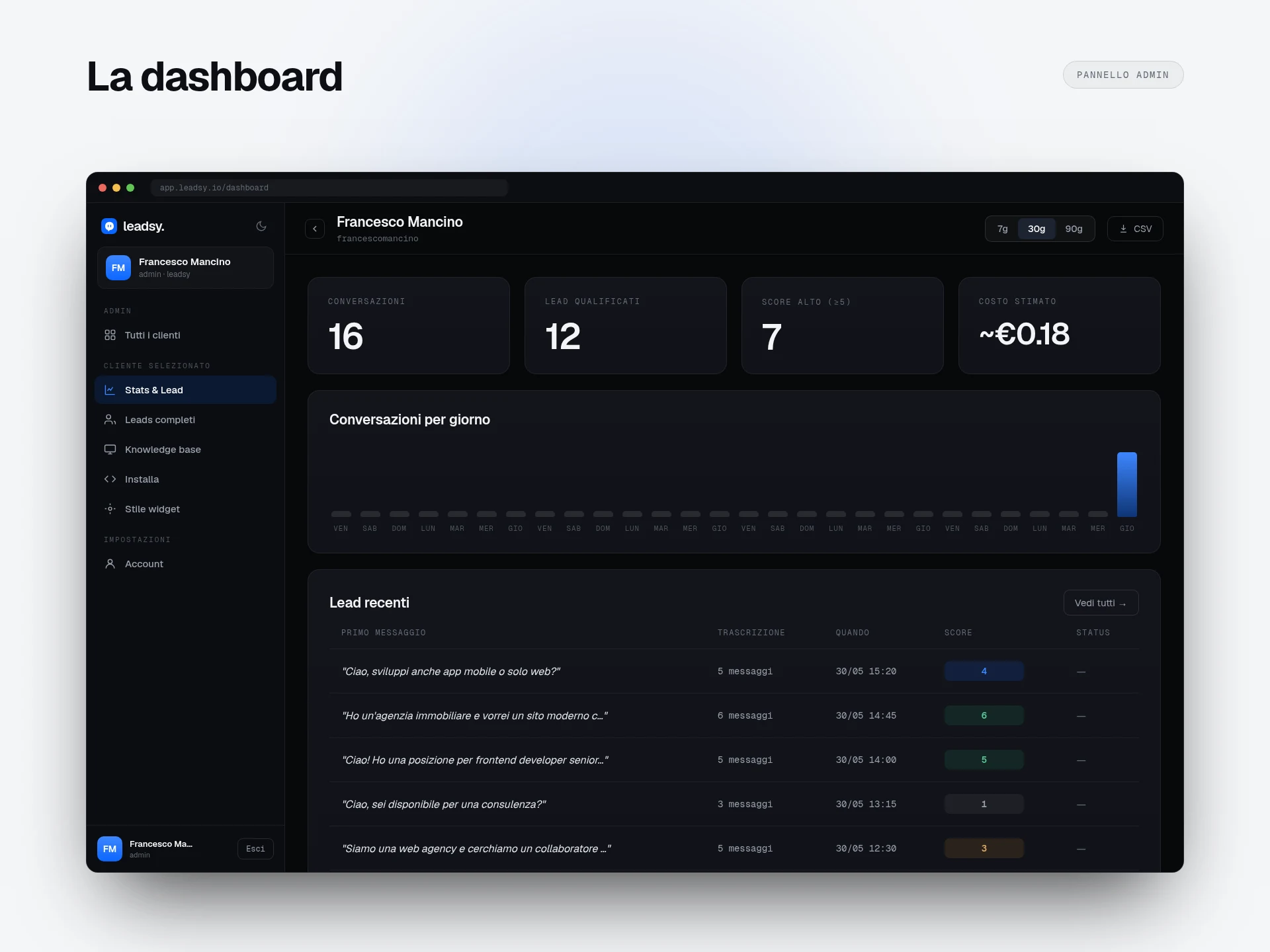Click the Lead qualificati stat card
Viewport: 1270px width, 952px height.
(x=626, y=325)
